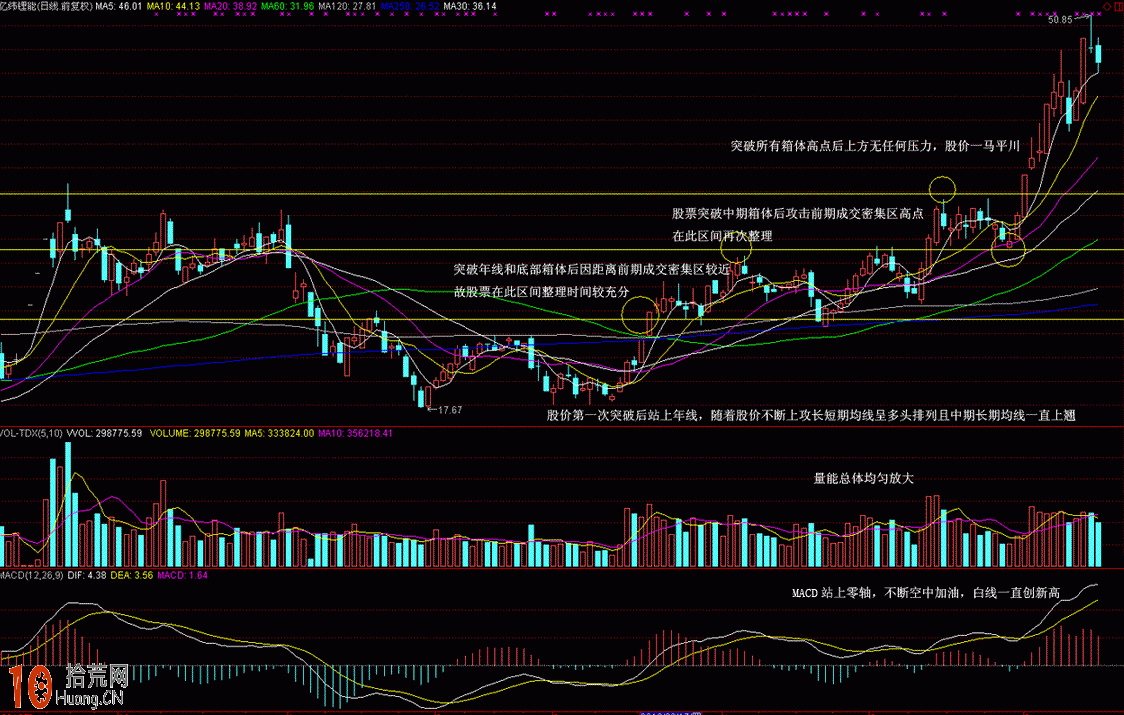Click the MA120 moving average label
The width and height of the screenshot is (1124, 715).
(346, 6)
